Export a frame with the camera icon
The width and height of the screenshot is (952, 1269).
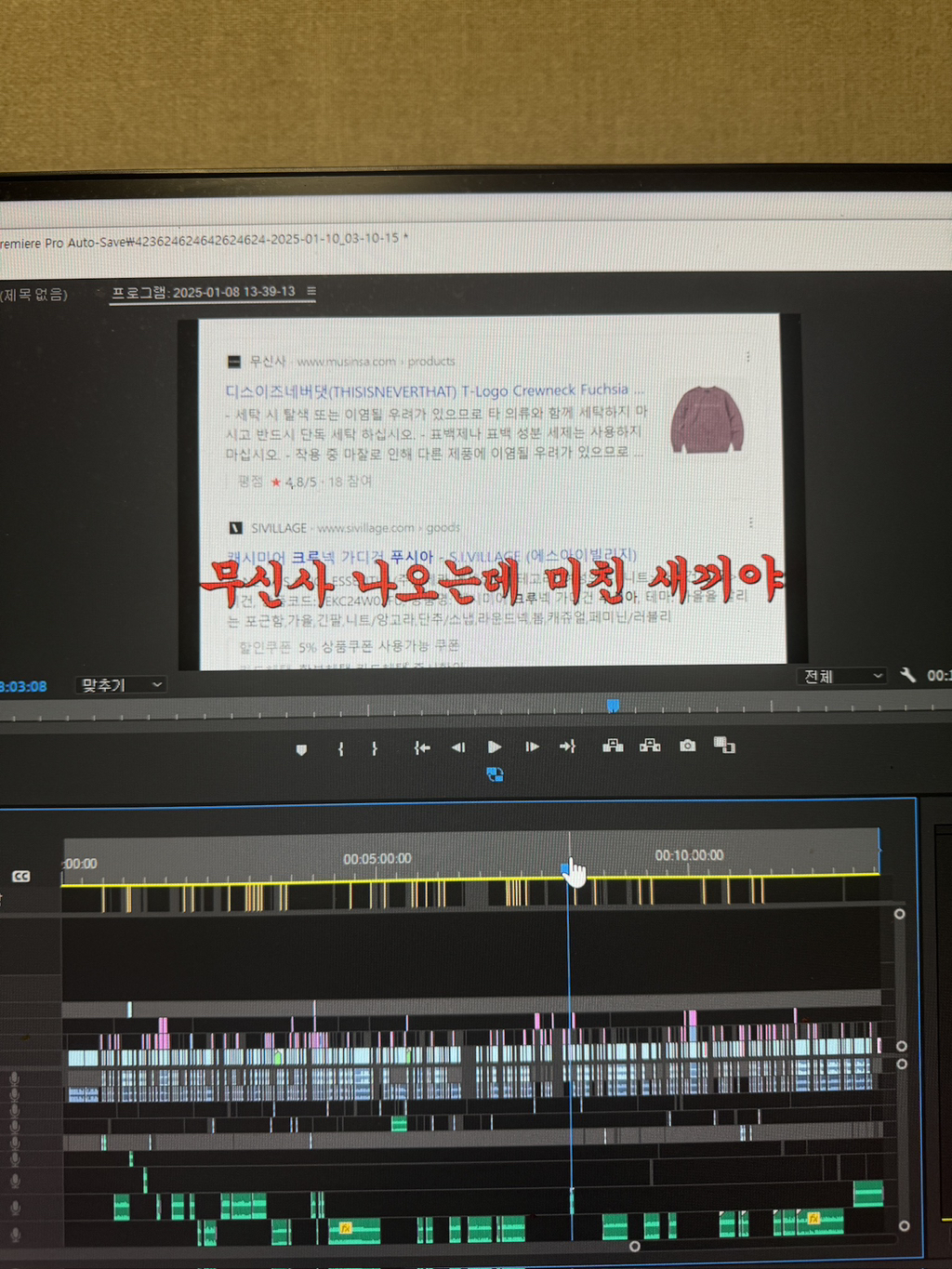(687, 746)
